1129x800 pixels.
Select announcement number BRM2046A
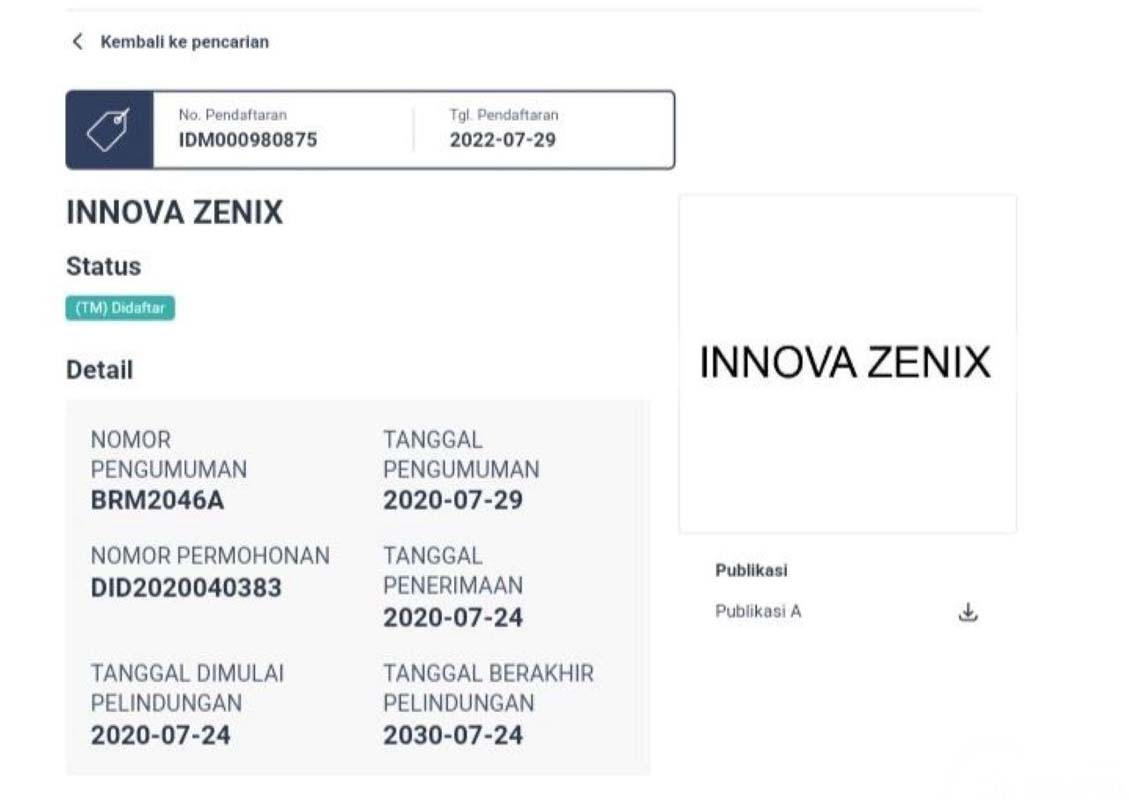[x=157, y=500]
